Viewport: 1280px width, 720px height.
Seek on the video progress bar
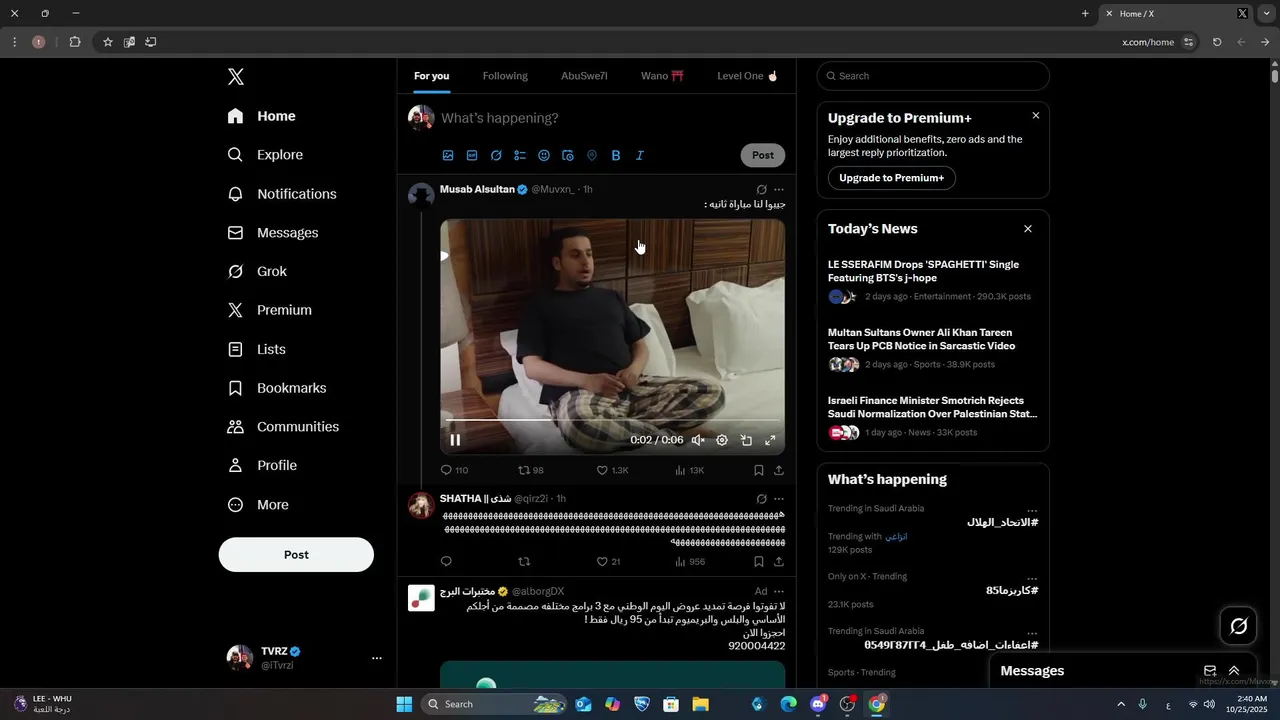click(x=612, y=421)
